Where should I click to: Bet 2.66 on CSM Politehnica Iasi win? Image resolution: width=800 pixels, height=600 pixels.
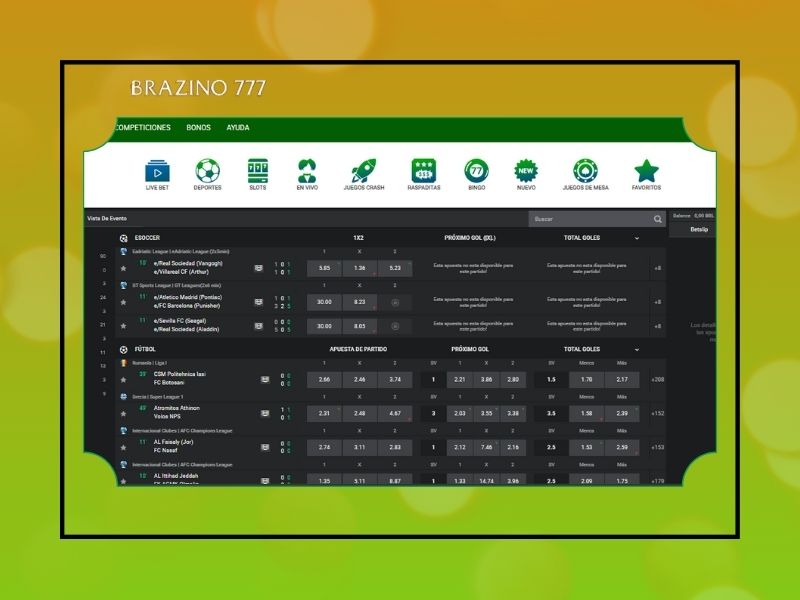click(324, 380)
